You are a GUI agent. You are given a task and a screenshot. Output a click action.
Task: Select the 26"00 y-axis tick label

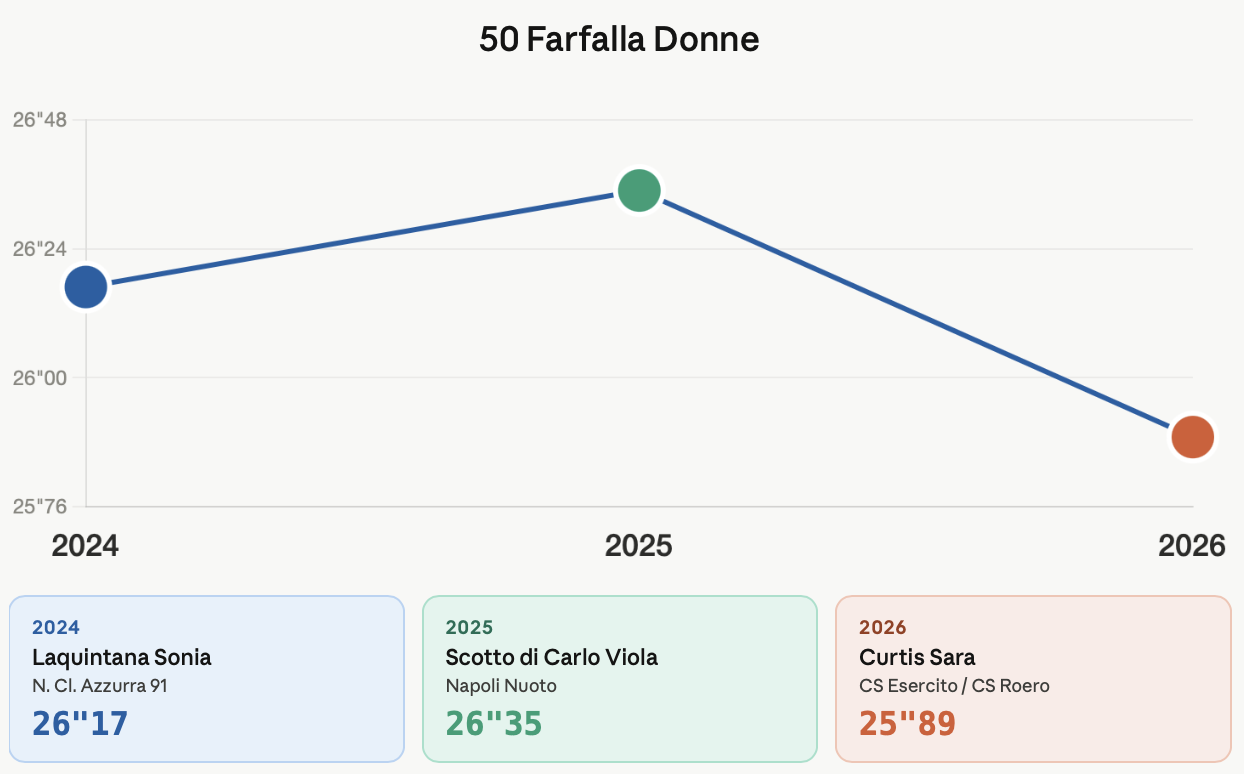click(40, 378)
